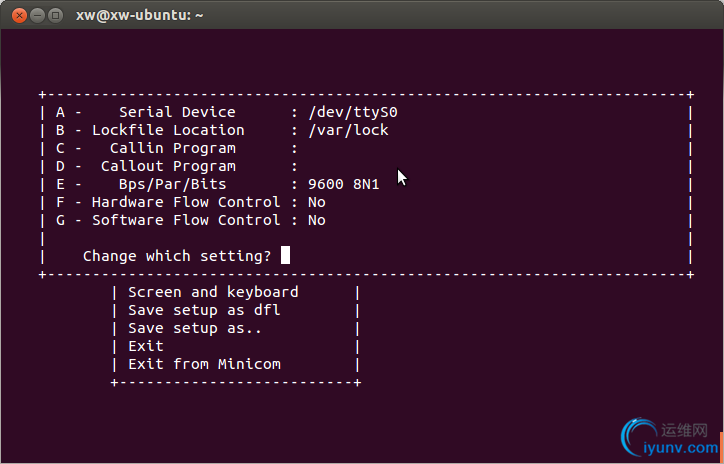
Task: Select the Exit menu entry
Action: [146, 346]
